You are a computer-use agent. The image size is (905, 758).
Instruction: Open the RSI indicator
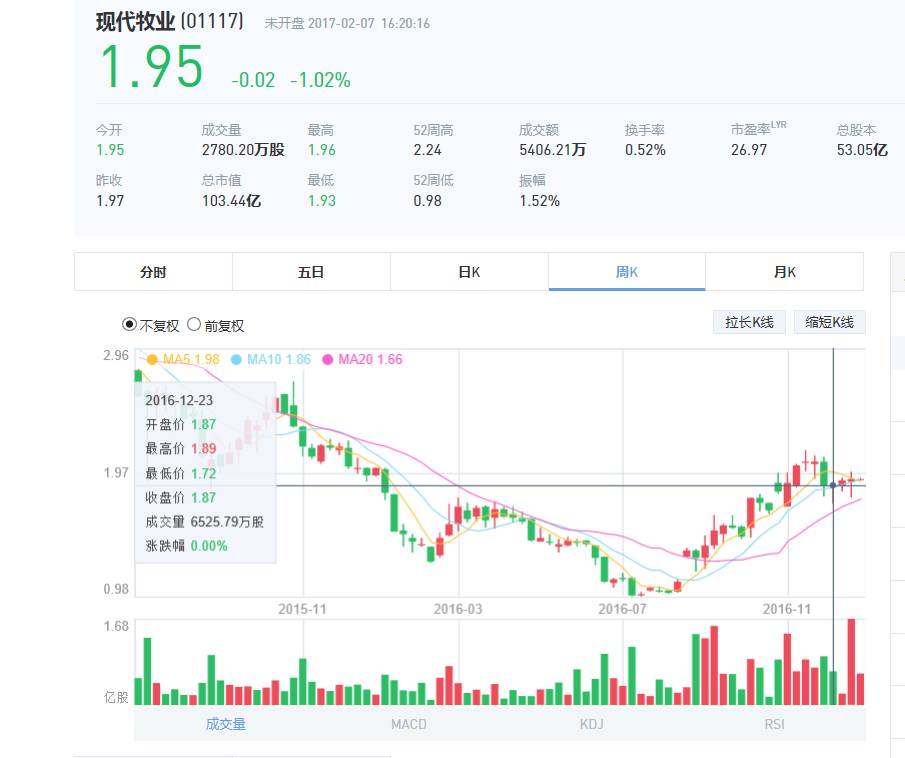[774, 724]
